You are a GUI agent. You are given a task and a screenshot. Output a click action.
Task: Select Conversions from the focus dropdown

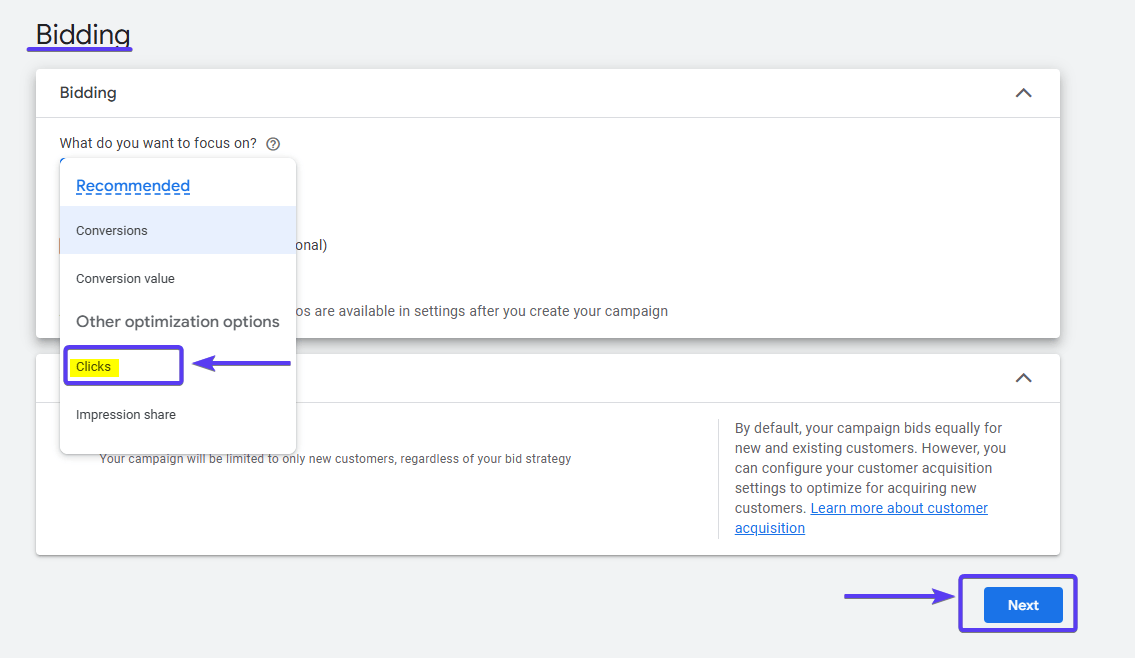point(112,231)
